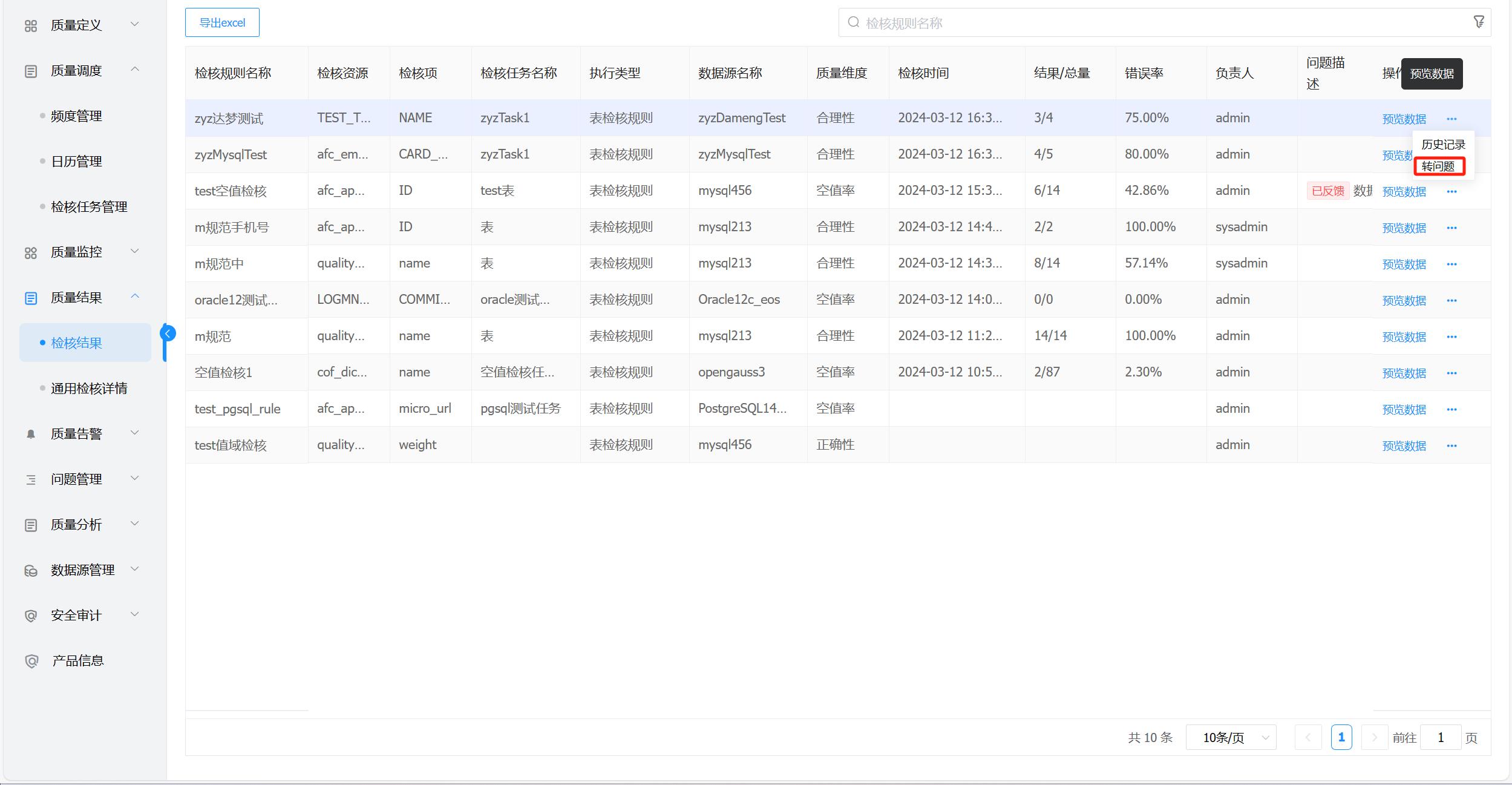Click the 质量告警 bell icon
Viewport: 1512px width, 785px height.
31,434
